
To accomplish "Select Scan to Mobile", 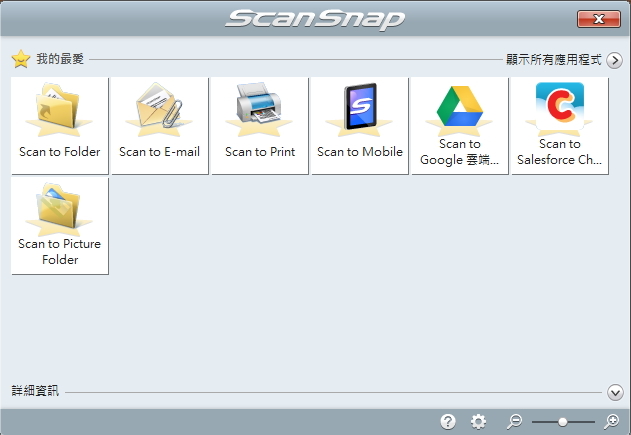I will pyautogui.click(x=360, y=126).
